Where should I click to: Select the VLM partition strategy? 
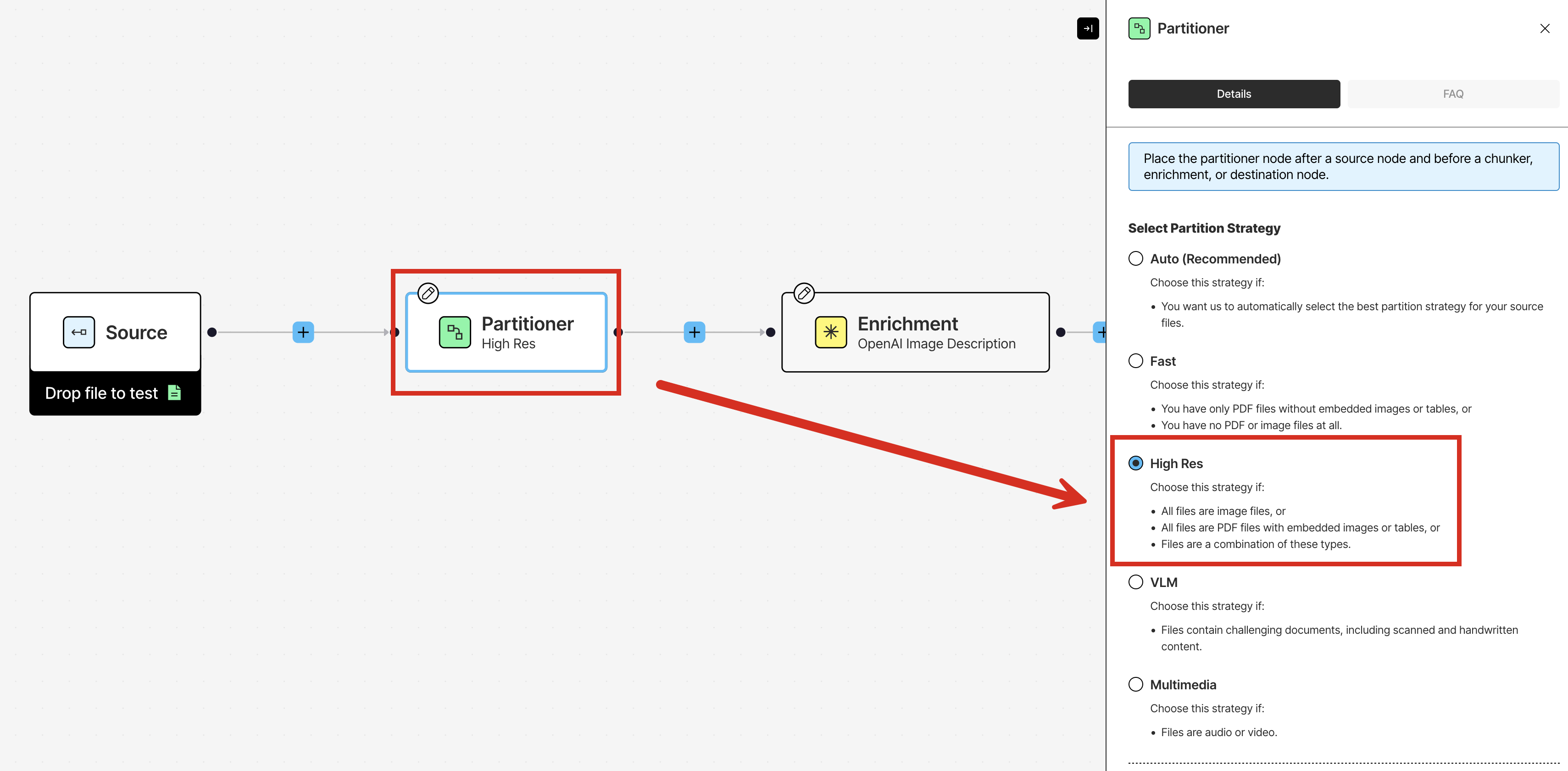pos(1136,581)
